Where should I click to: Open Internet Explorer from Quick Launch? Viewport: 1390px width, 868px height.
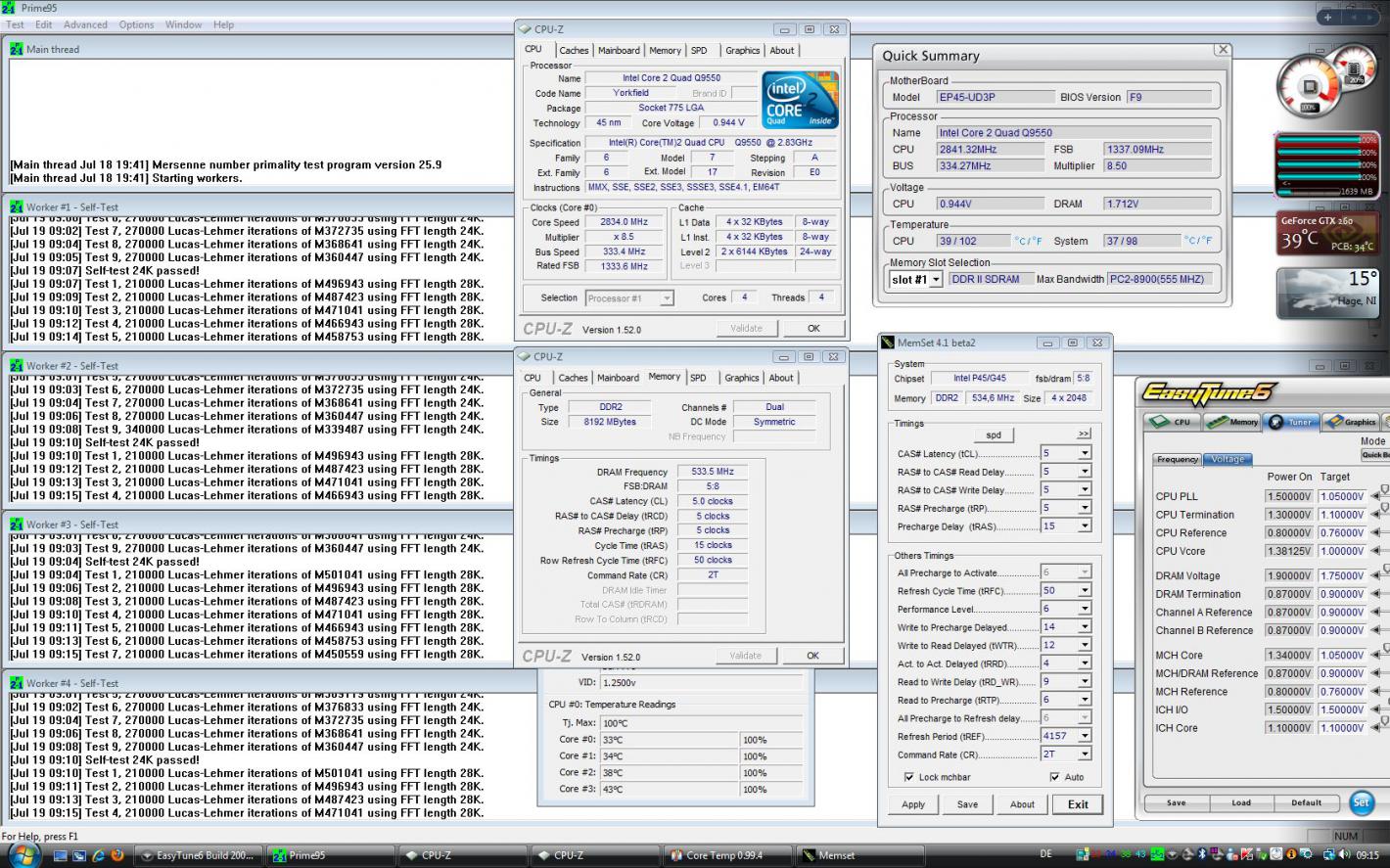99,855
